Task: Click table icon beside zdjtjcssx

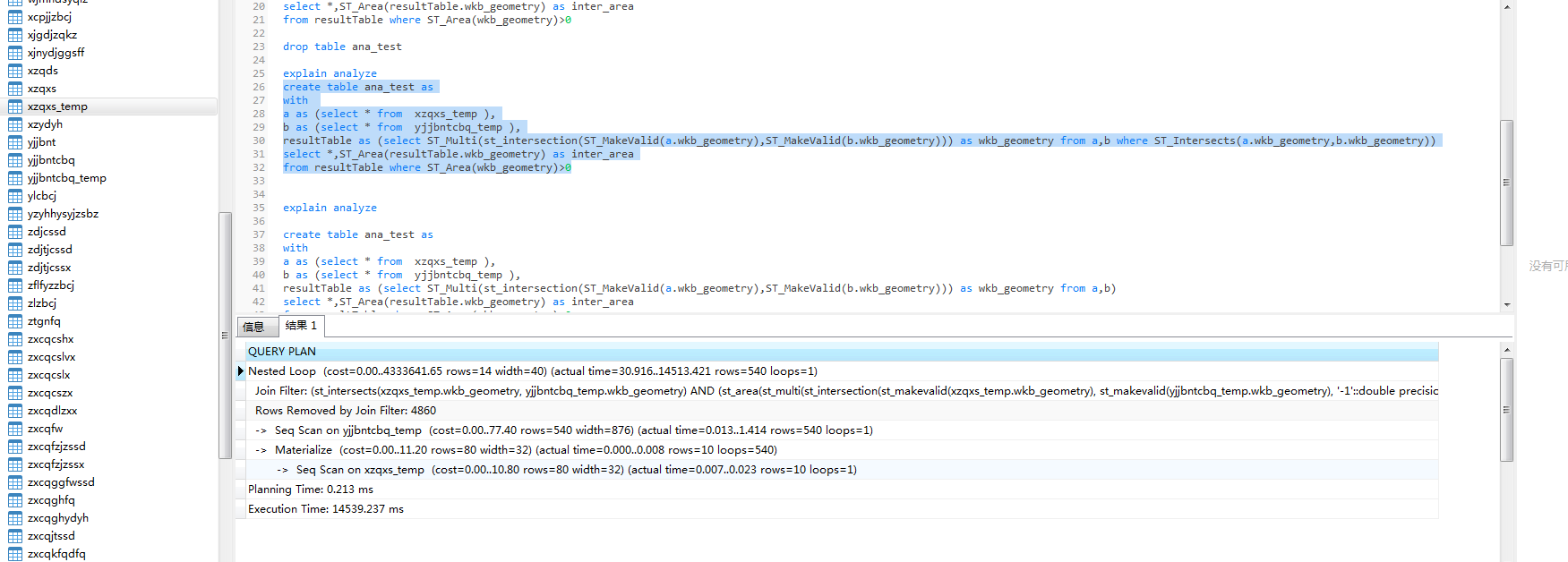Action: click(x=15, y=268)
